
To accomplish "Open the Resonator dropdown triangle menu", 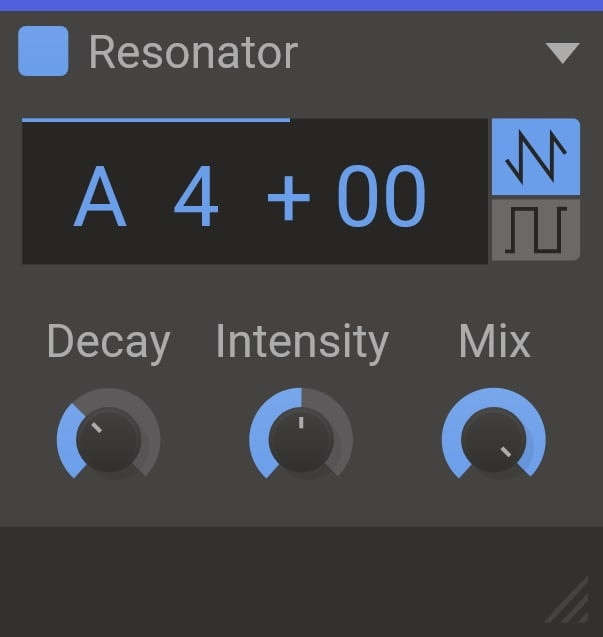I will 562,53.
